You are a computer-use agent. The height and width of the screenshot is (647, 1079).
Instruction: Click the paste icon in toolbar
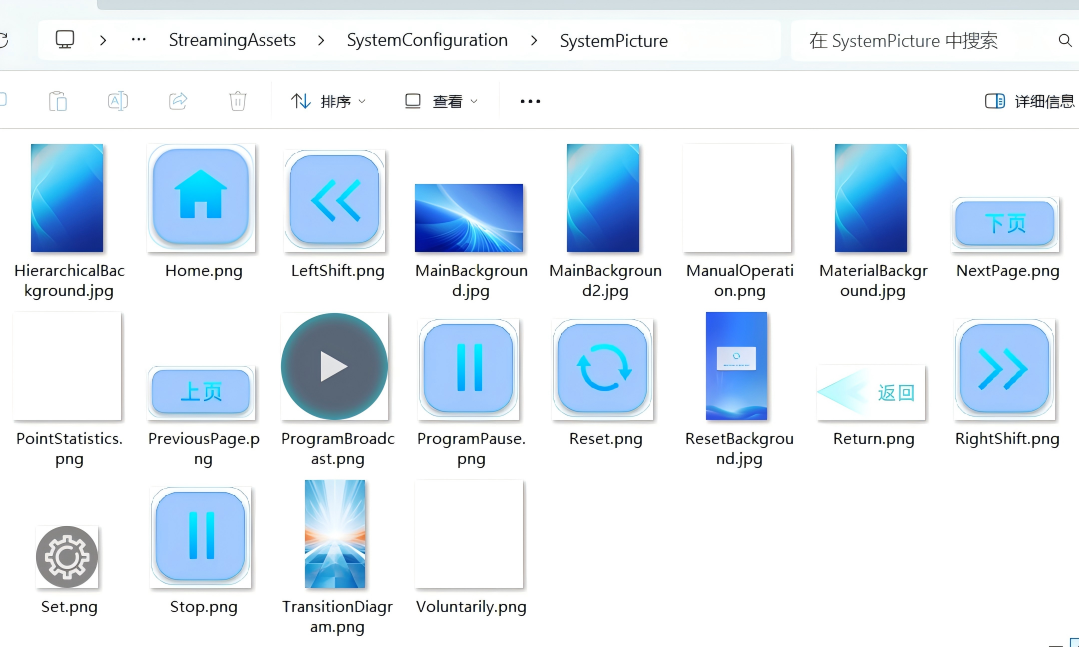[58, 101]
